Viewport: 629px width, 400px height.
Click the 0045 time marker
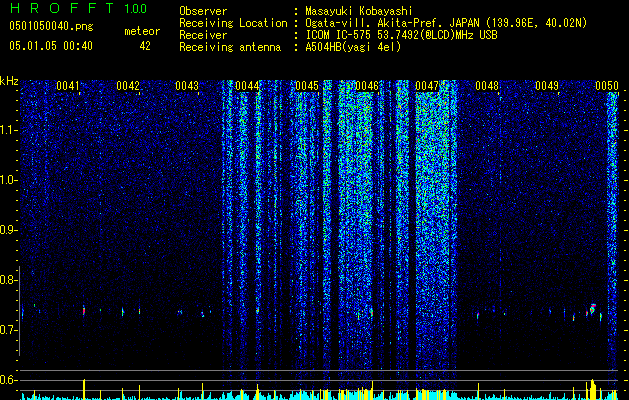click(x=307, y=86)
